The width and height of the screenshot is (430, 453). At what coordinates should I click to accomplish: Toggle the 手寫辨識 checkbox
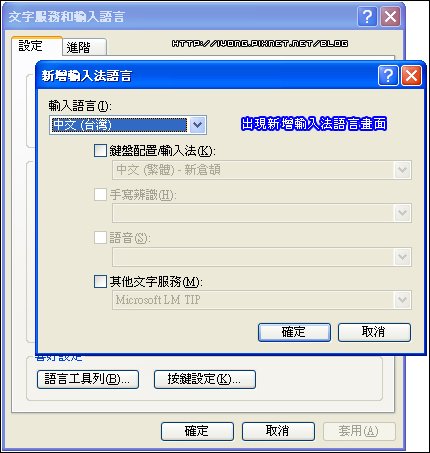tap(100, 194)
